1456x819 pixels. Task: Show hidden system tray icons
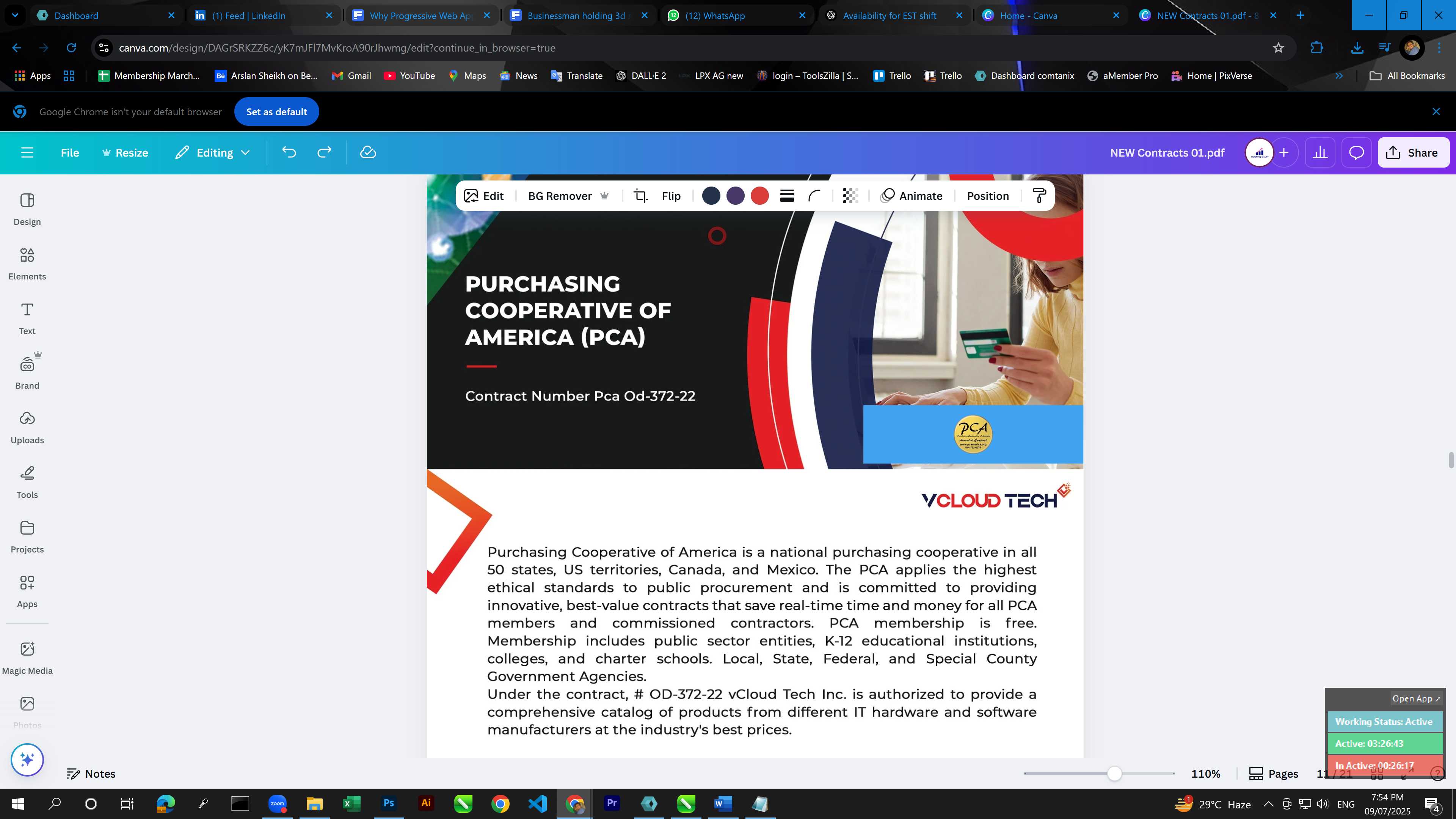pos(1268,804)
